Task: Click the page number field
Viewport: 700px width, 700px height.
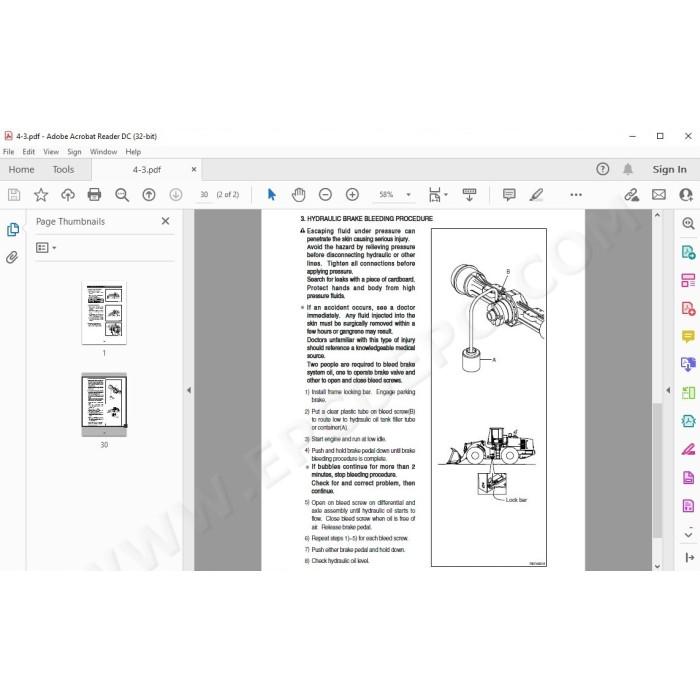Action: 204,195
